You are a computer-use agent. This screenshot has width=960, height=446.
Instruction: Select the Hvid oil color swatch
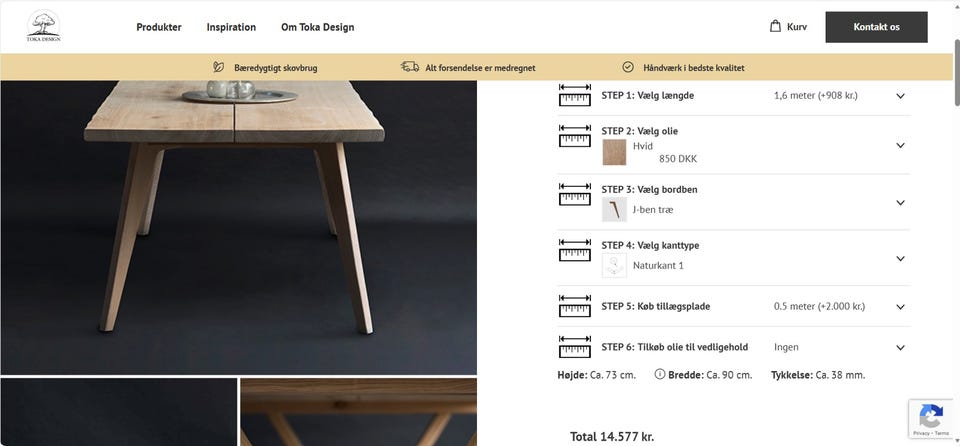pos(614,153)
